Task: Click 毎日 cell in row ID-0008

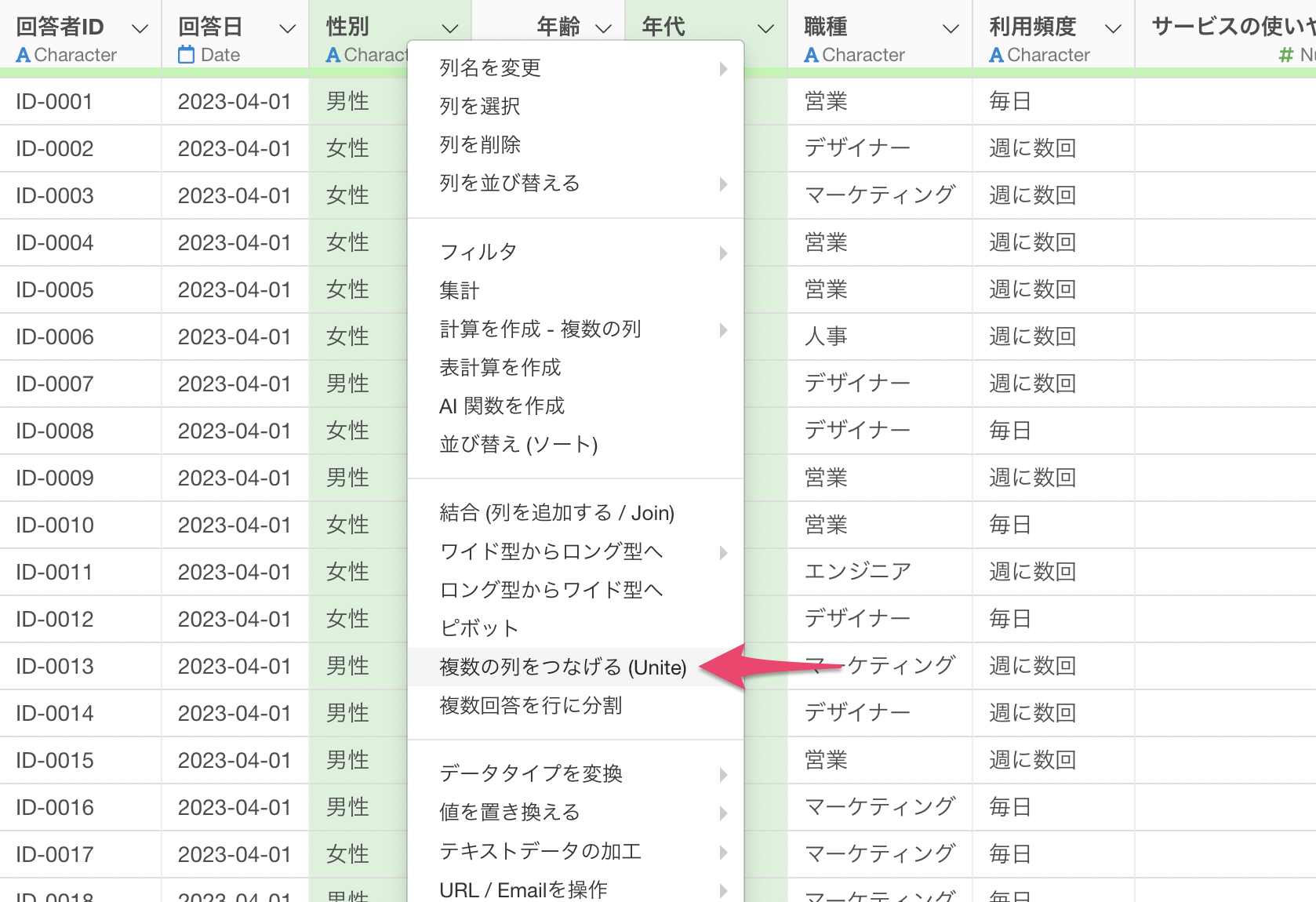Action: [1053, 431]
